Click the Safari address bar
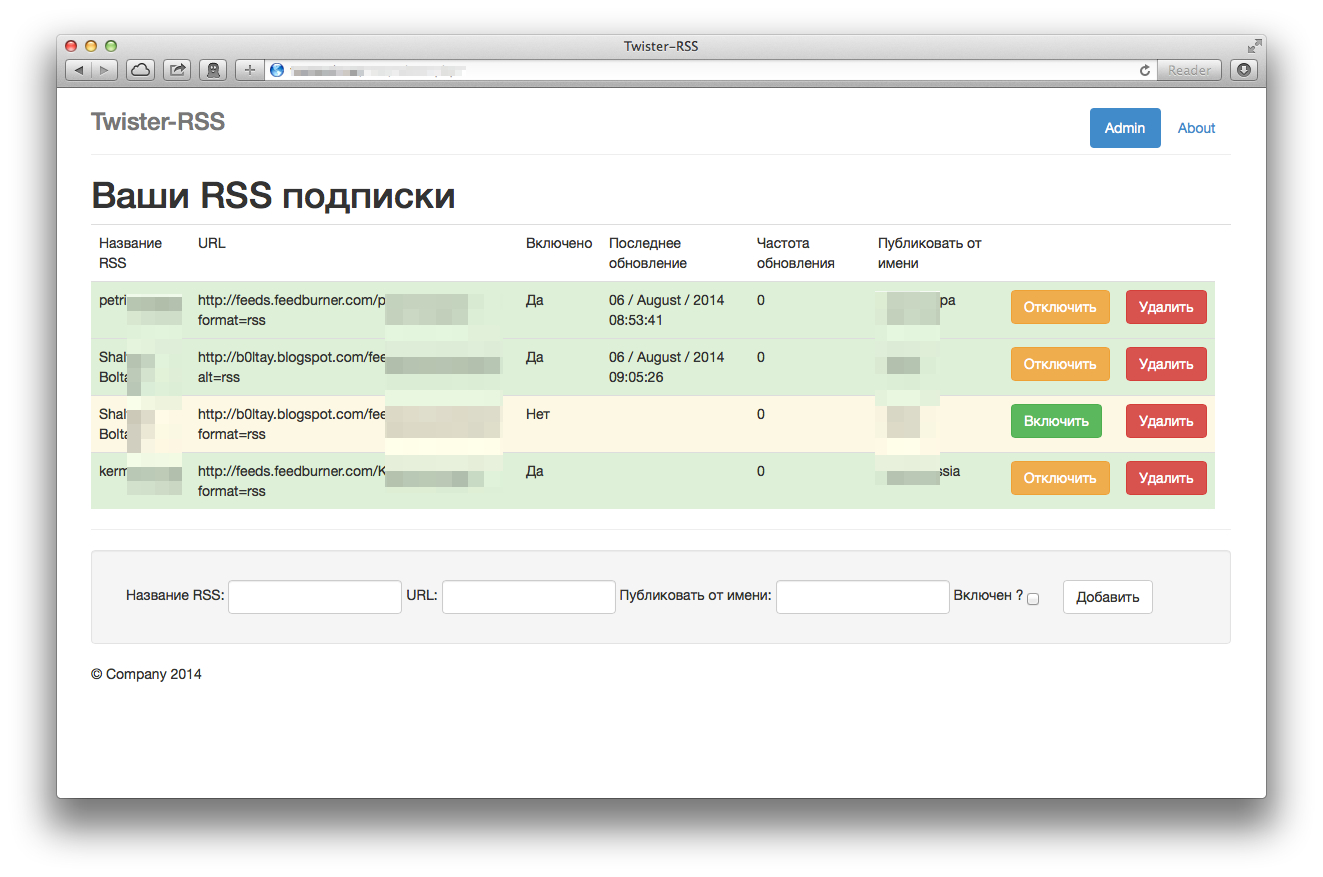This screenshot has width=1323, height=877. point(710,70)
